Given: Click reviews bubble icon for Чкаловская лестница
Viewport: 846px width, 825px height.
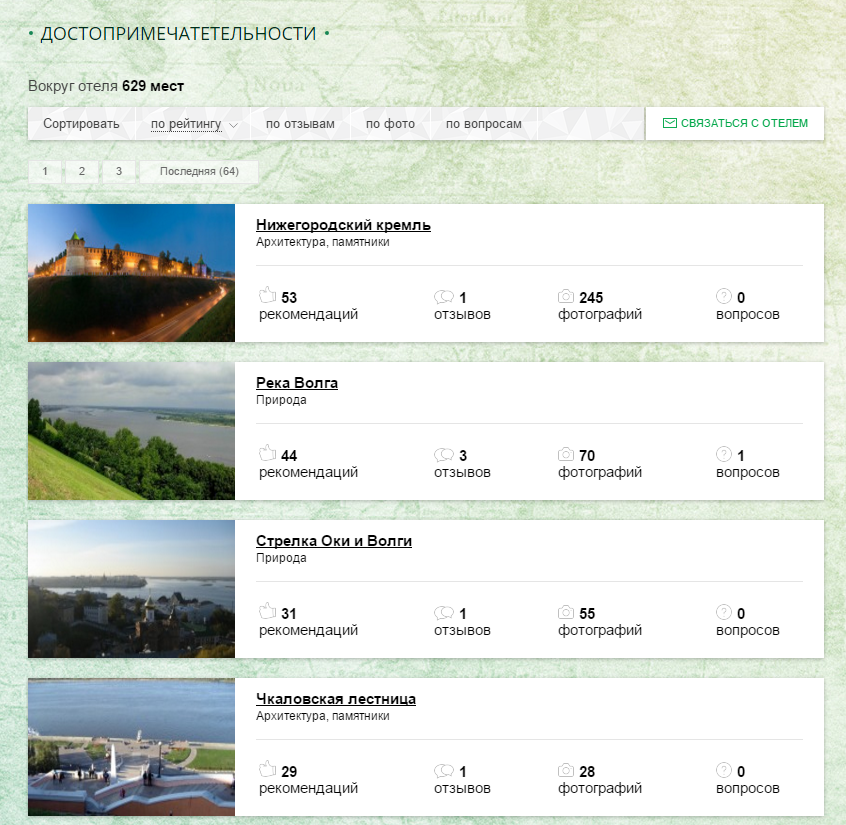Looking at the screenshot, I should coord(444,771).
